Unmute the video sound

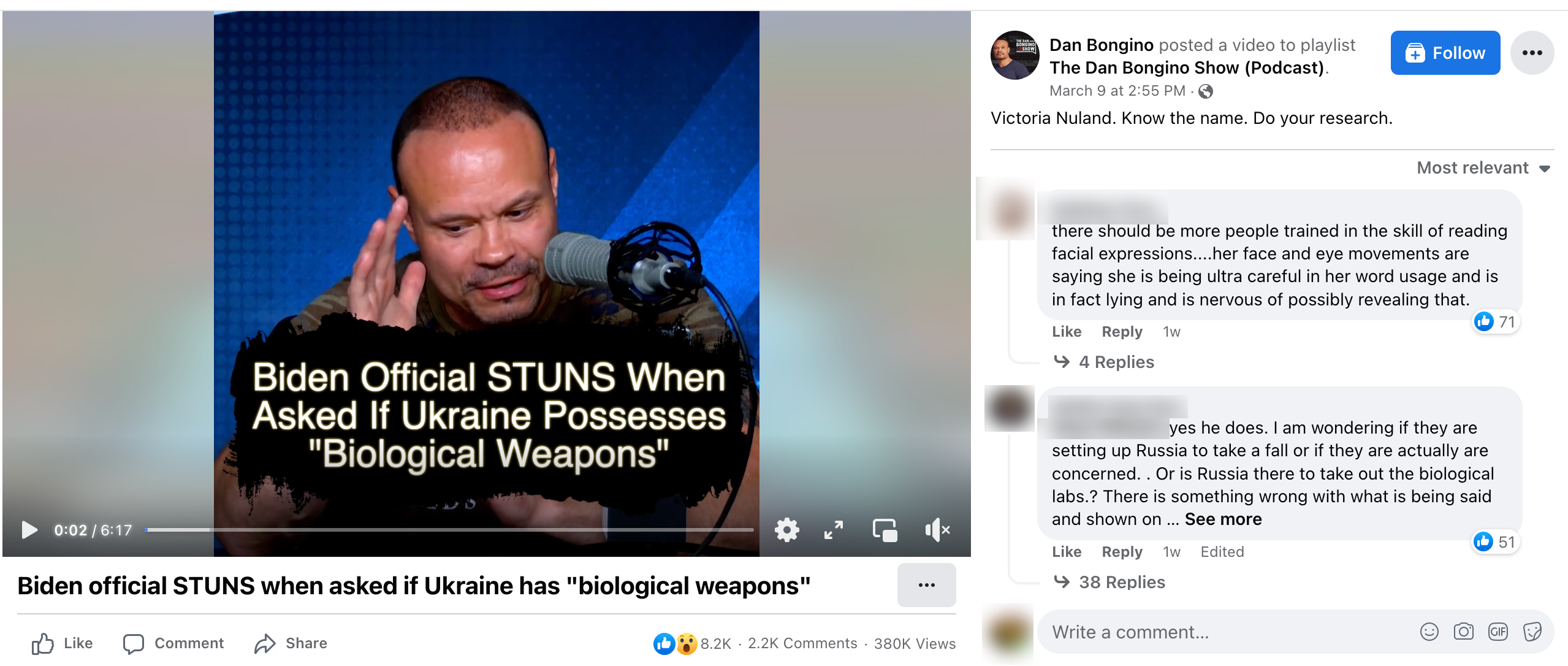(937, 530)
